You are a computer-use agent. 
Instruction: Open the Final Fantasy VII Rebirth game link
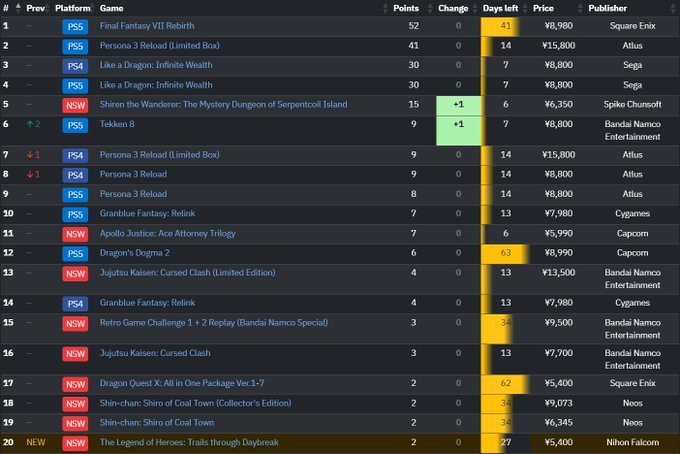(x=147, y=26)
